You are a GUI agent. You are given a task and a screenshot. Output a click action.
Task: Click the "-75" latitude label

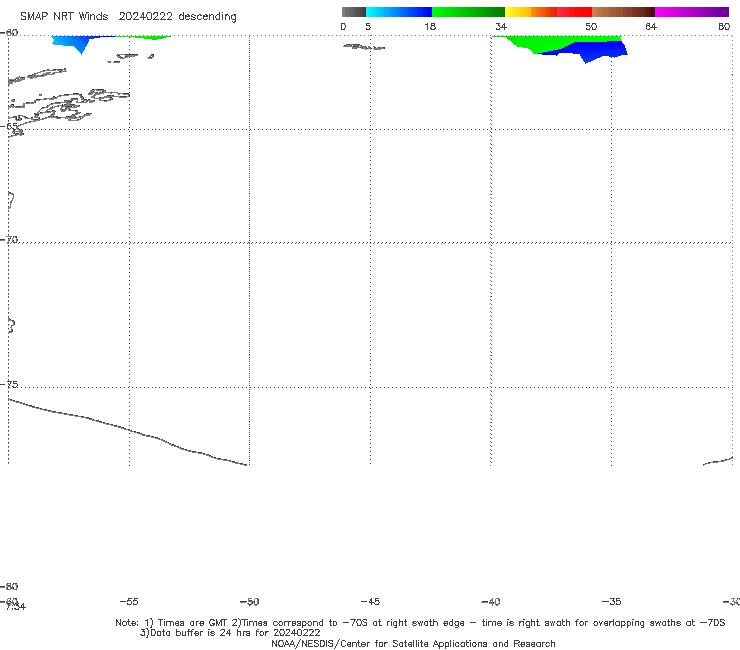pos(9,384)
